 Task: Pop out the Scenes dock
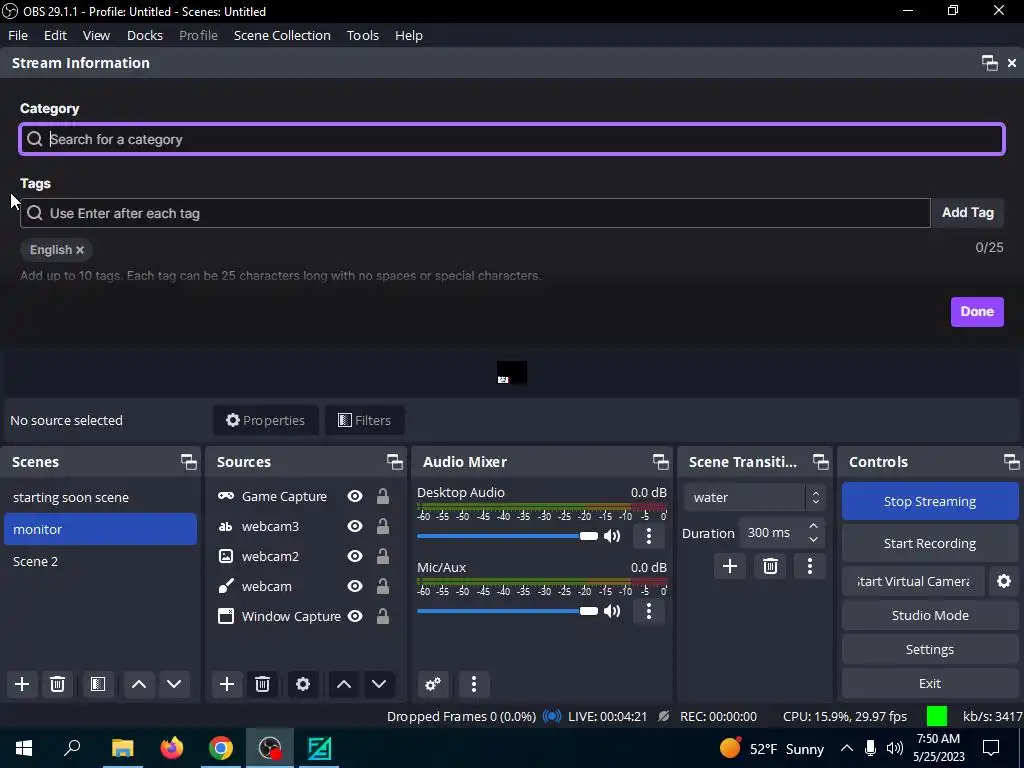[189, 462]
